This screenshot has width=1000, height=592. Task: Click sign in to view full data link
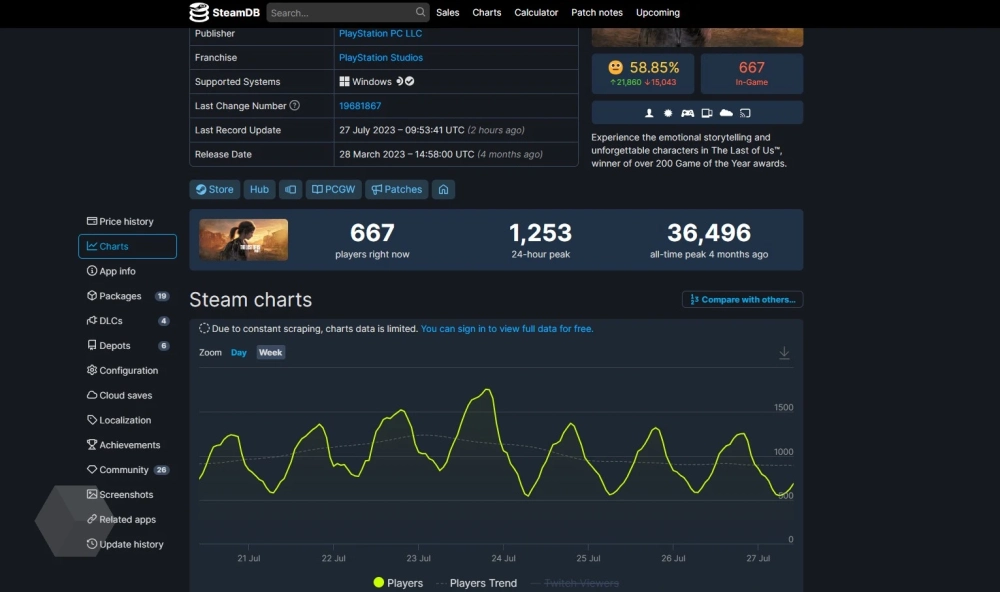click(x=506, y=328)
